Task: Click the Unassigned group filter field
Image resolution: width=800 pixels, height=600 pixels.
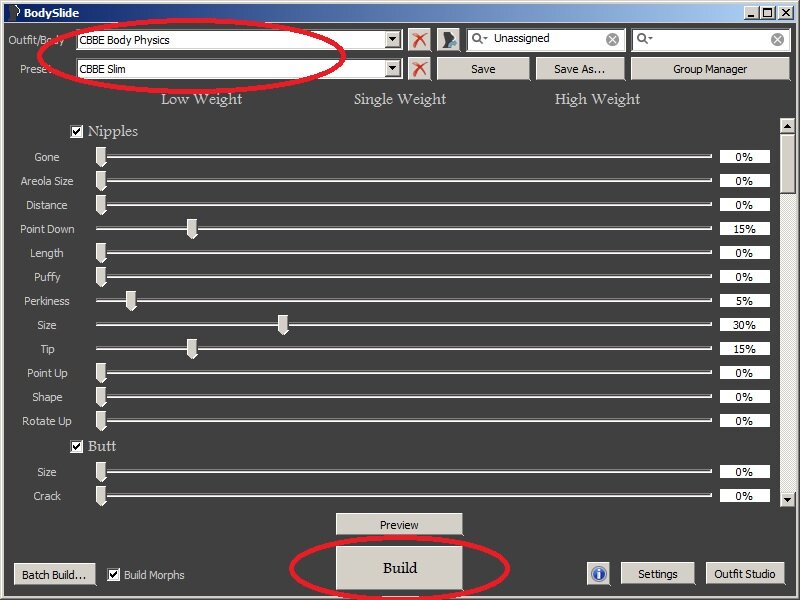Action: [x=546, y=39]
